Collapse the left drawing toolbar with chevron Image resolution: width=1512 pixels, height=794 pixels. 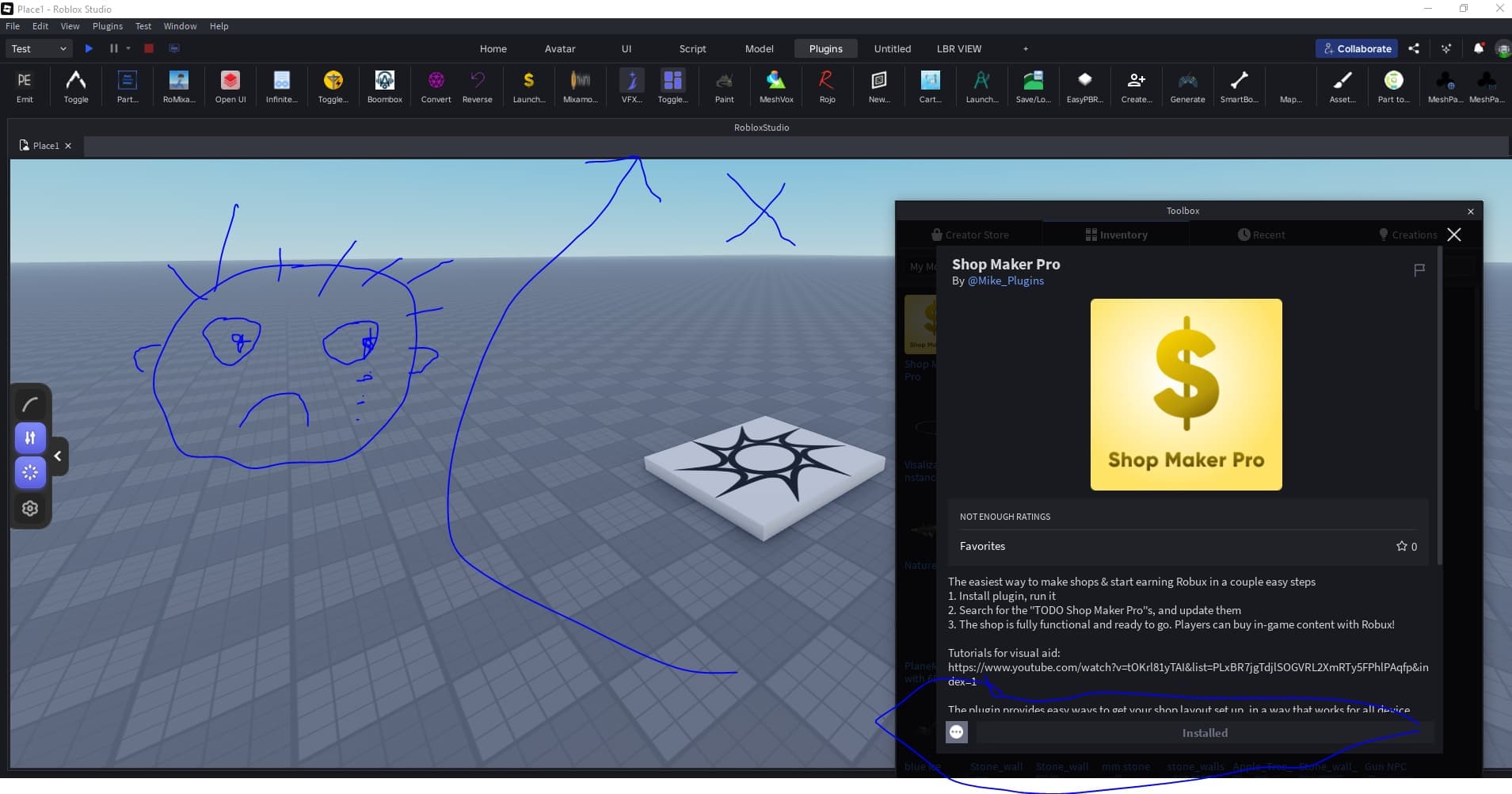tap(58, 456)
